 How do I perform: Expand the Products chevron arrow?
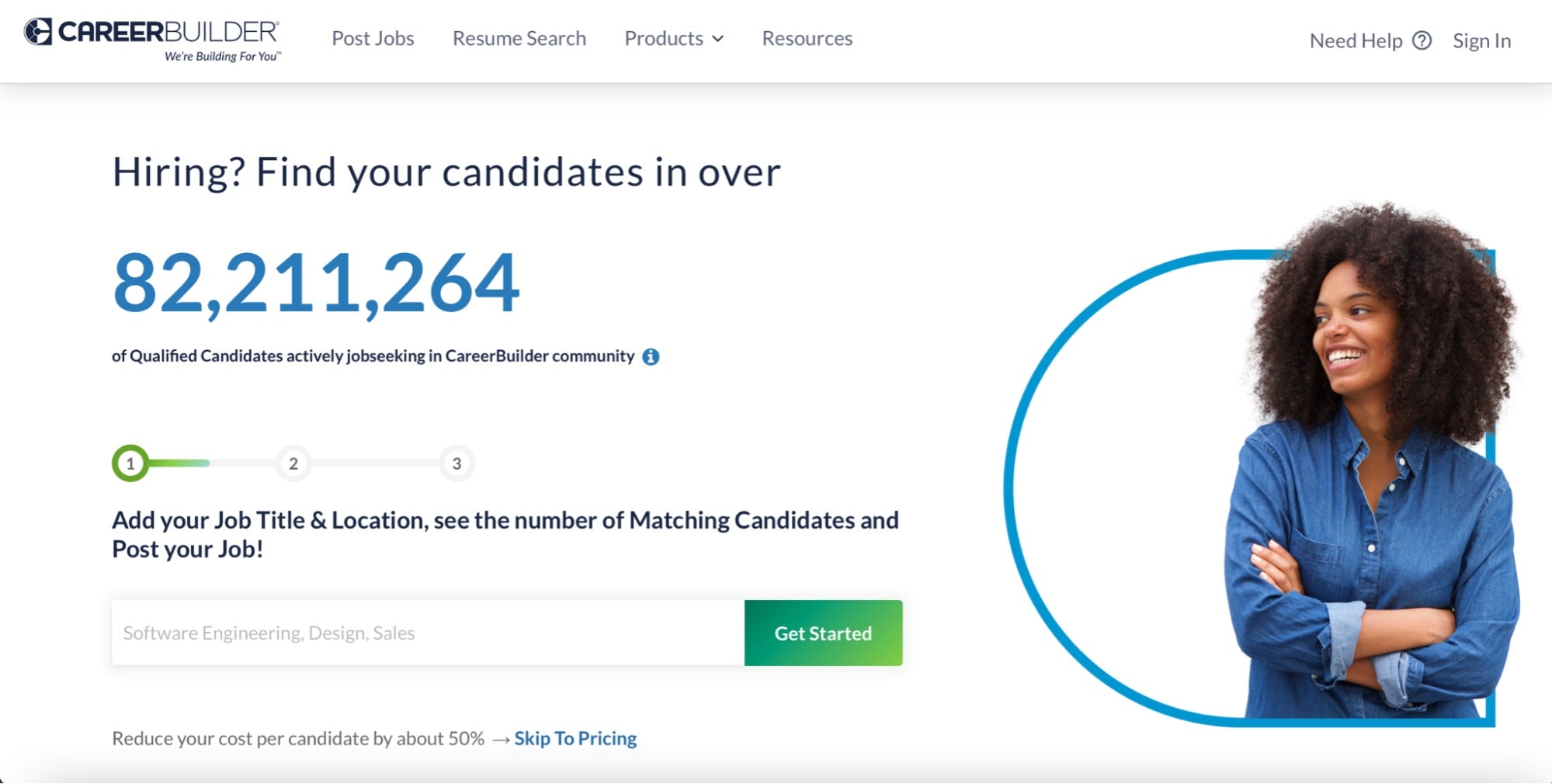coord(718,39)
